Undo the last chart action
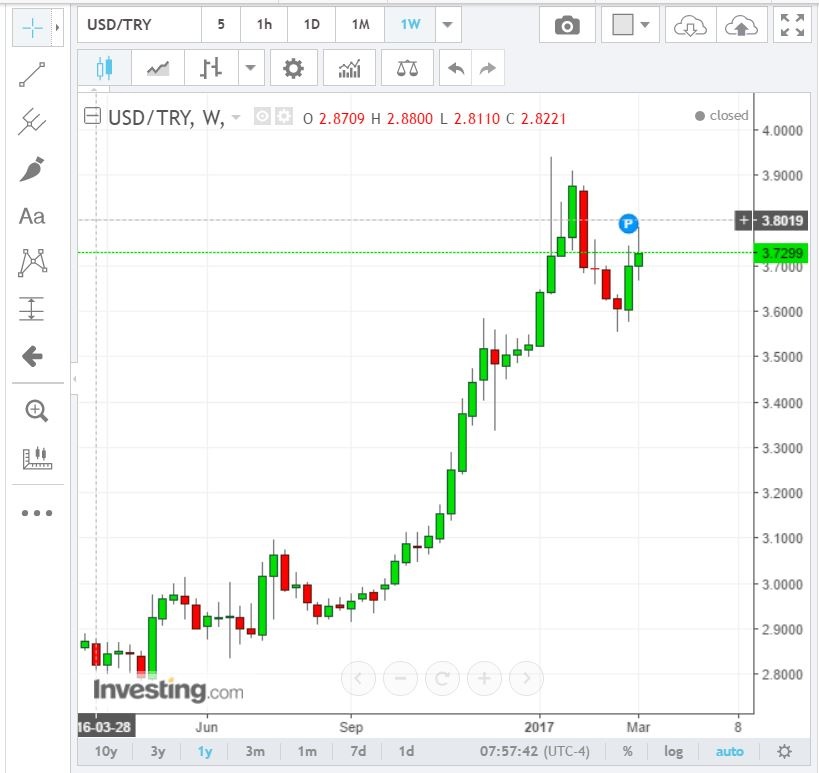The height and width of the screenshot is (773, 819). point(456,69)
